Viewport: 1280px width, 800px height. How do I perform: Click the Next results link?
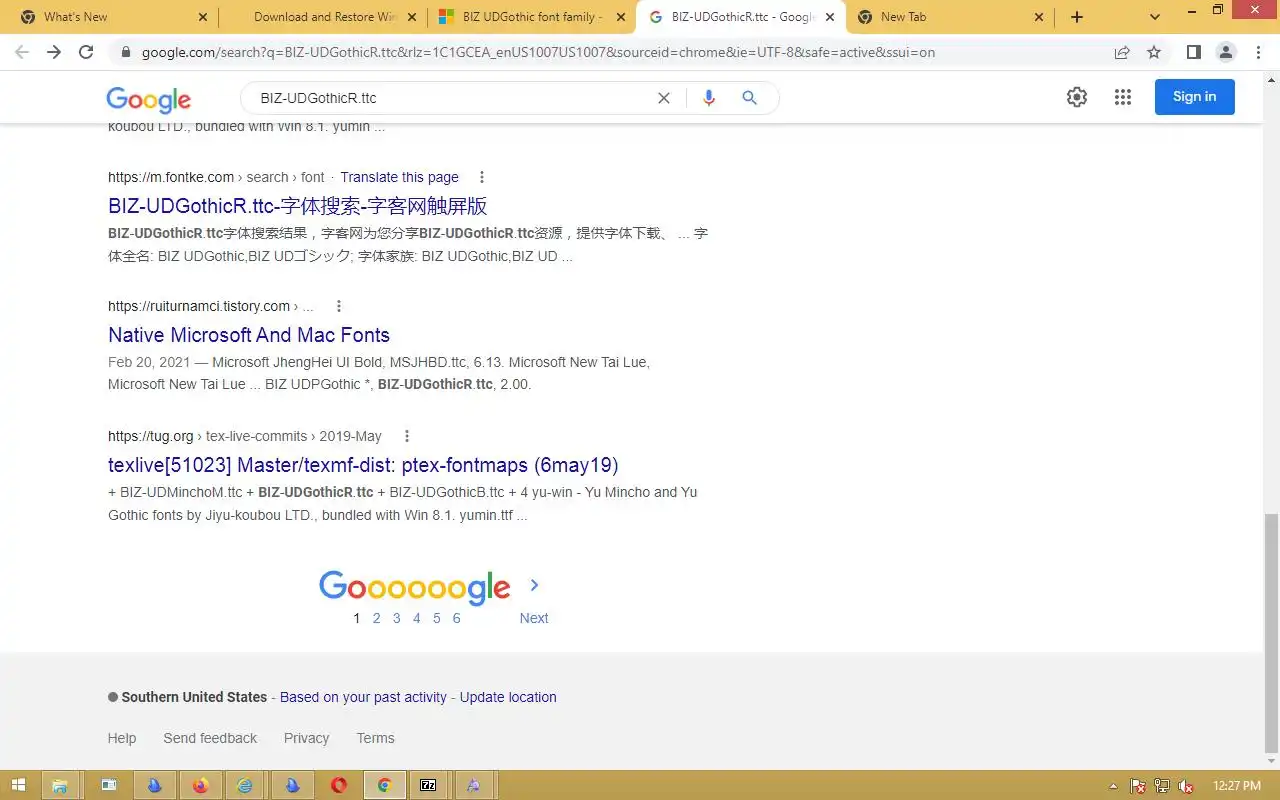534,618
